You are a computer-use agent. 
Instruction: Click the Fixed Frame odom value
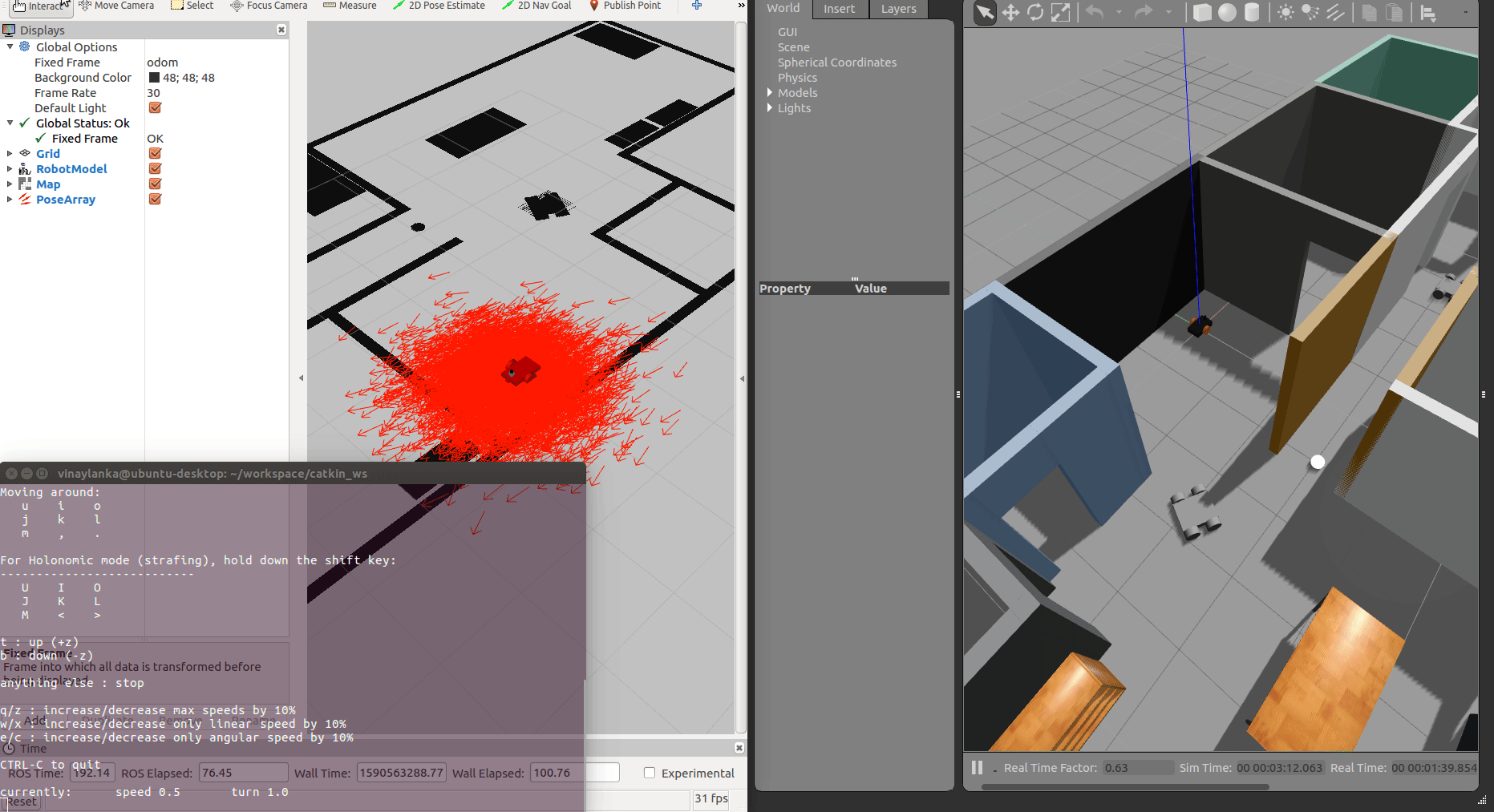pyautogui.click(x=163, y=63)
